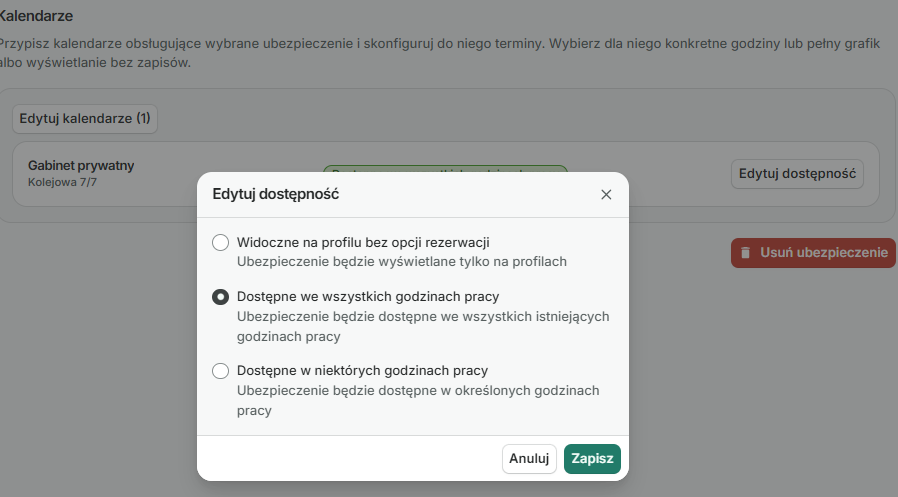Click the Zapisz button
The width and height of the screenshot is (898, 497).
click(x=592, y=459)
